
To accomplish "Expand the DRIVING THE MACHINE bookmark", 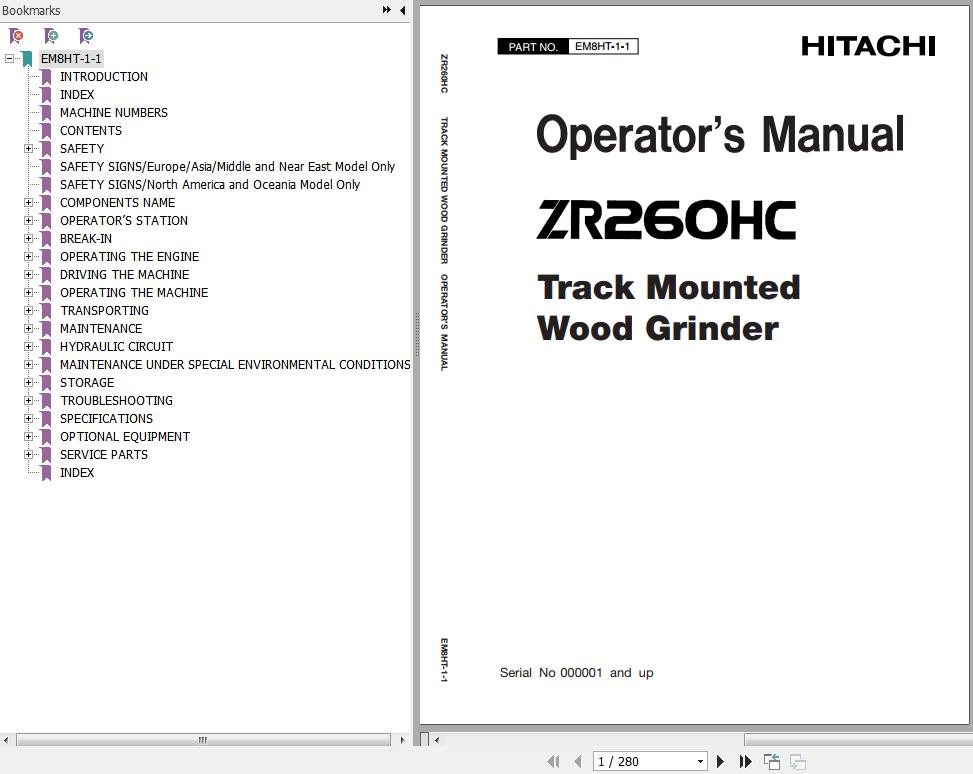I will point(28,274).
